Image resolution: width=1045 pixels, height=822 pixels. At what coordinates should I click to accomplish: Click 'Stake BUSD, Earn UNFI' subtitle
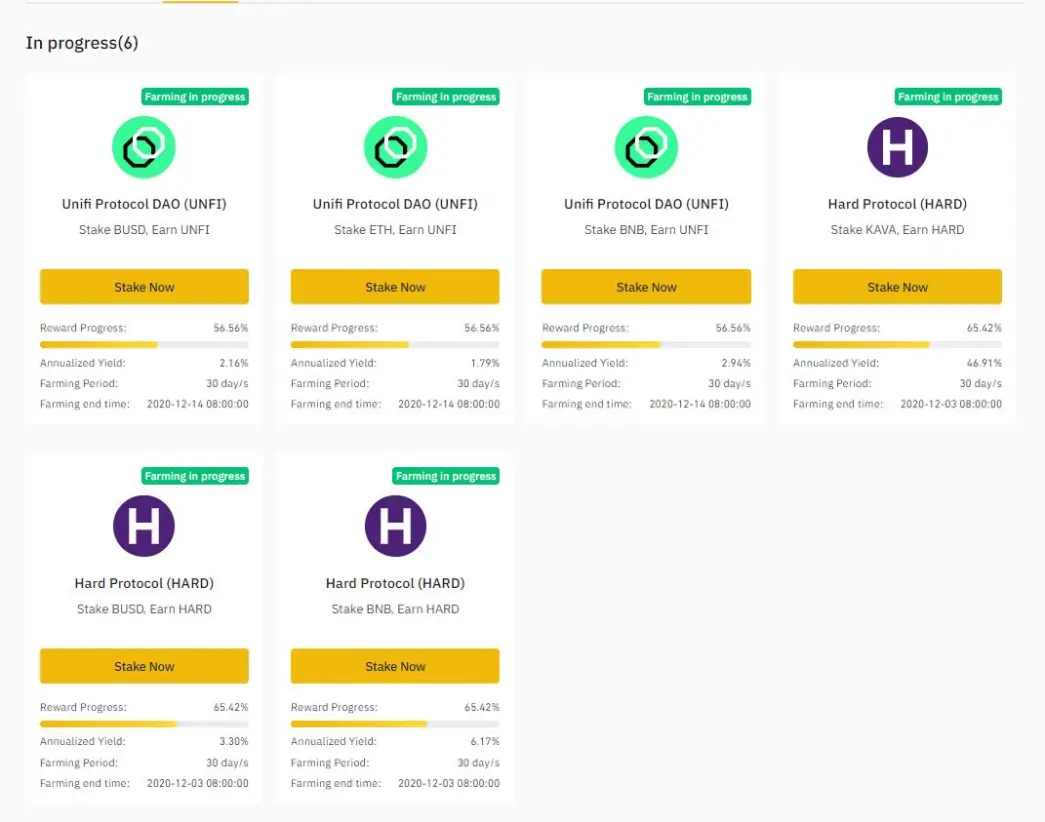click(x=144, y=229)
